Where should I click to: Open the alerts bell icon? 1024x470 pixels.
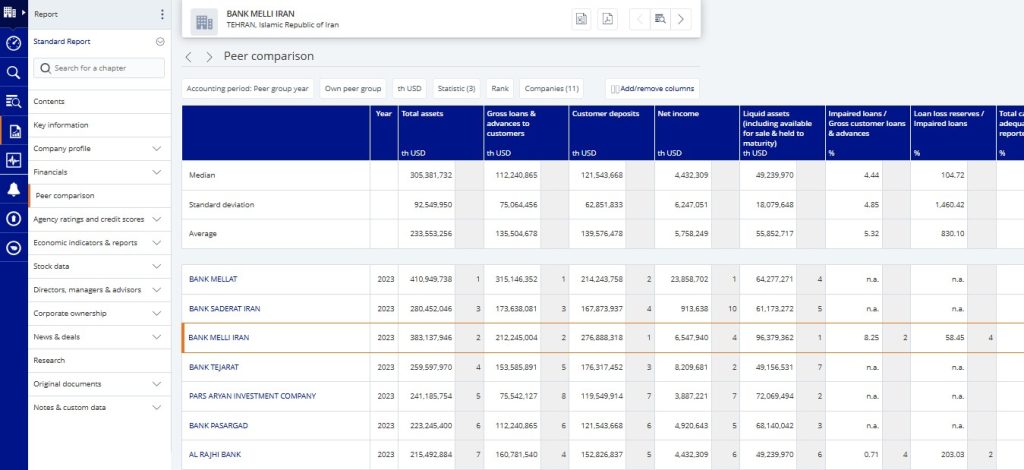pos(13,189)
